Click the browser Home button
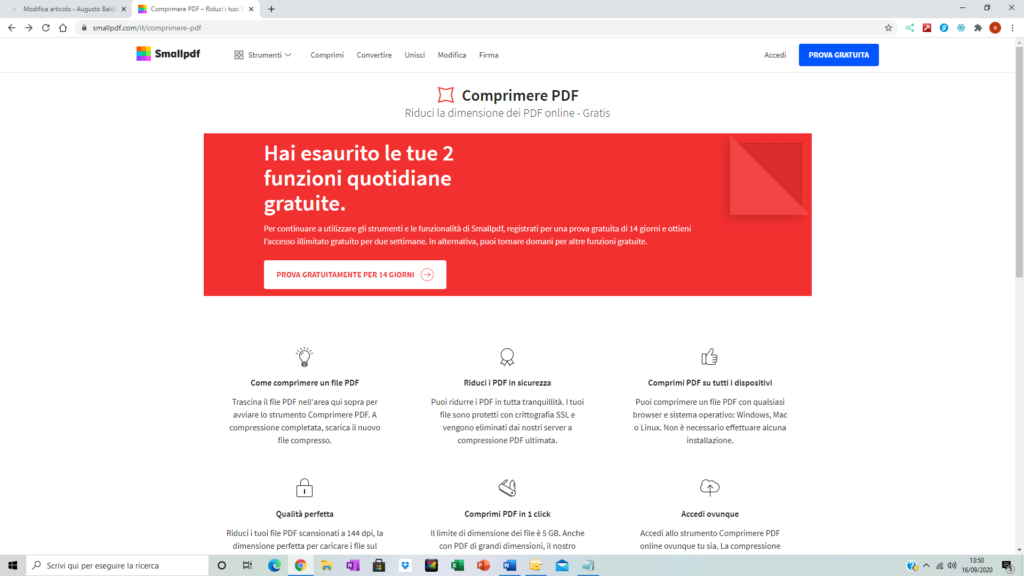 [x=63, y=28]
